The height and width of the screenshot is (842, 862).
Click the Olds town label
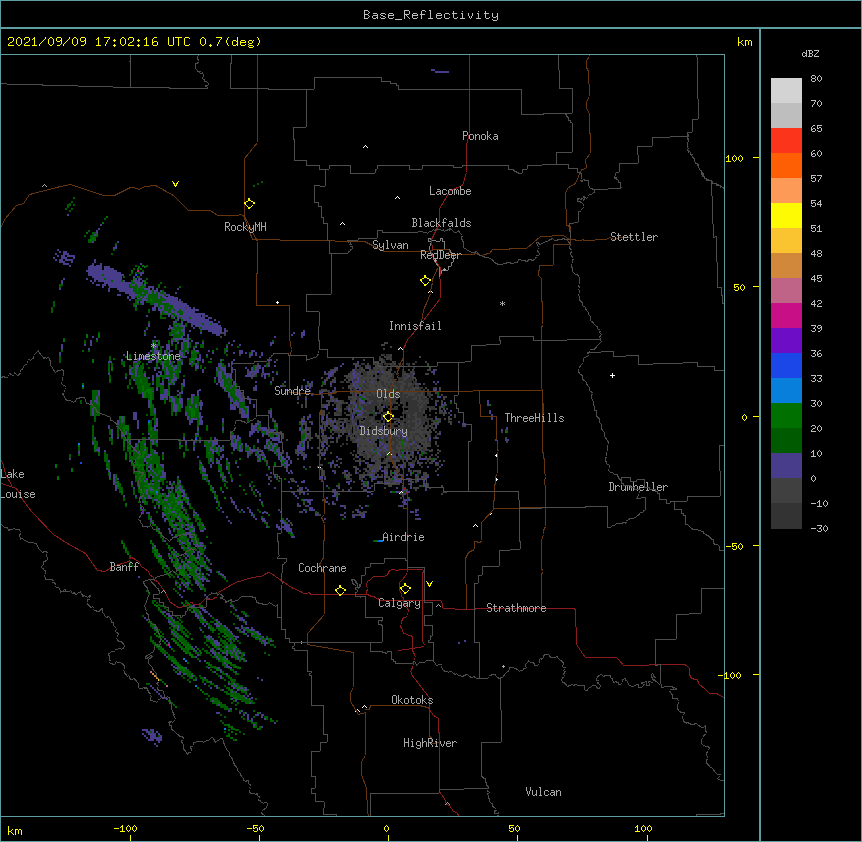point(388,394)
